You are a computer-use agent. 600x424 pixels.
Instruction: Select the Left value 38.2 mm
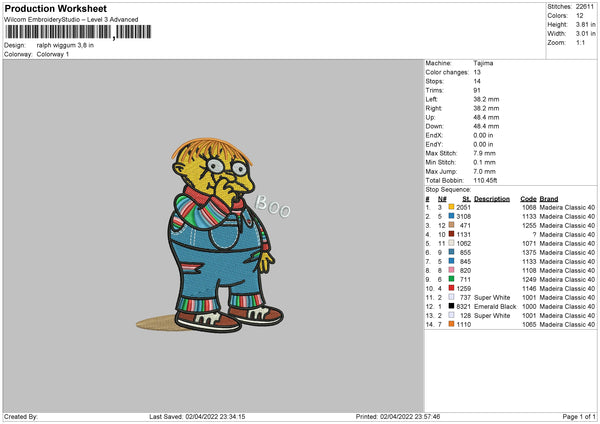click(486, 99)
